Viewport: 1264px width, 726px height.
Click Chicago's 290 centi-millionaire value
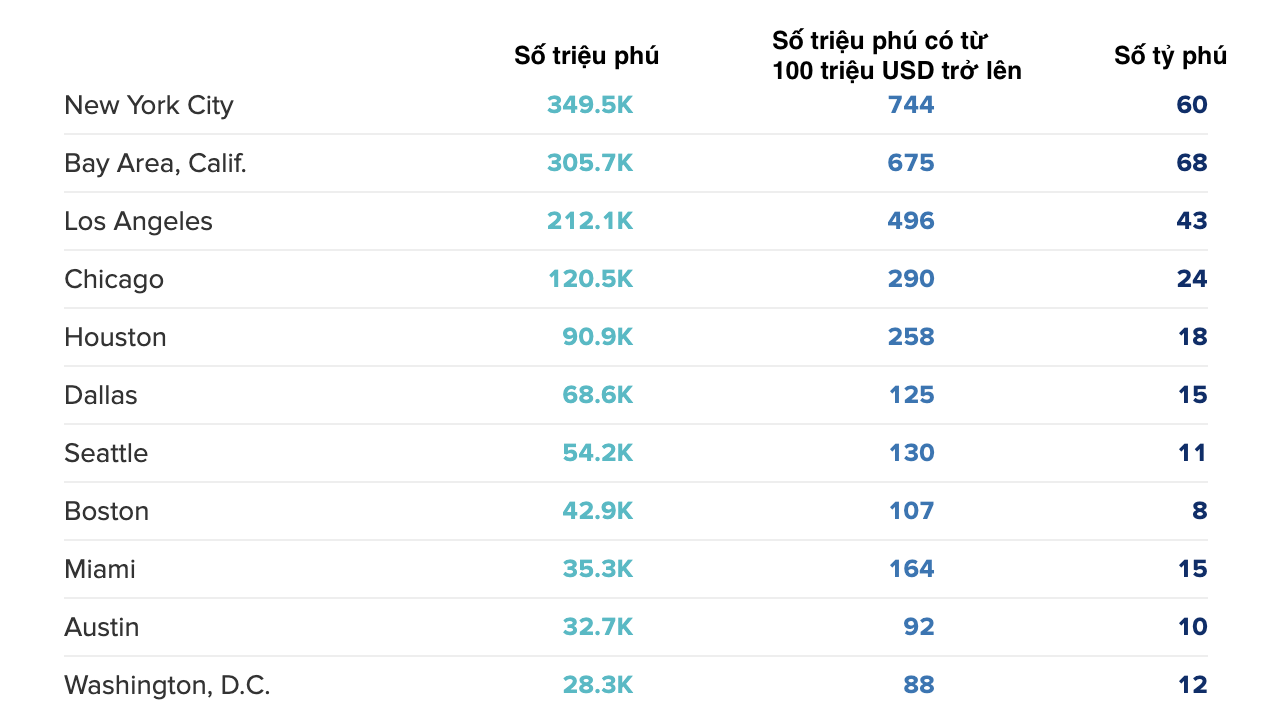click(911, 279)
